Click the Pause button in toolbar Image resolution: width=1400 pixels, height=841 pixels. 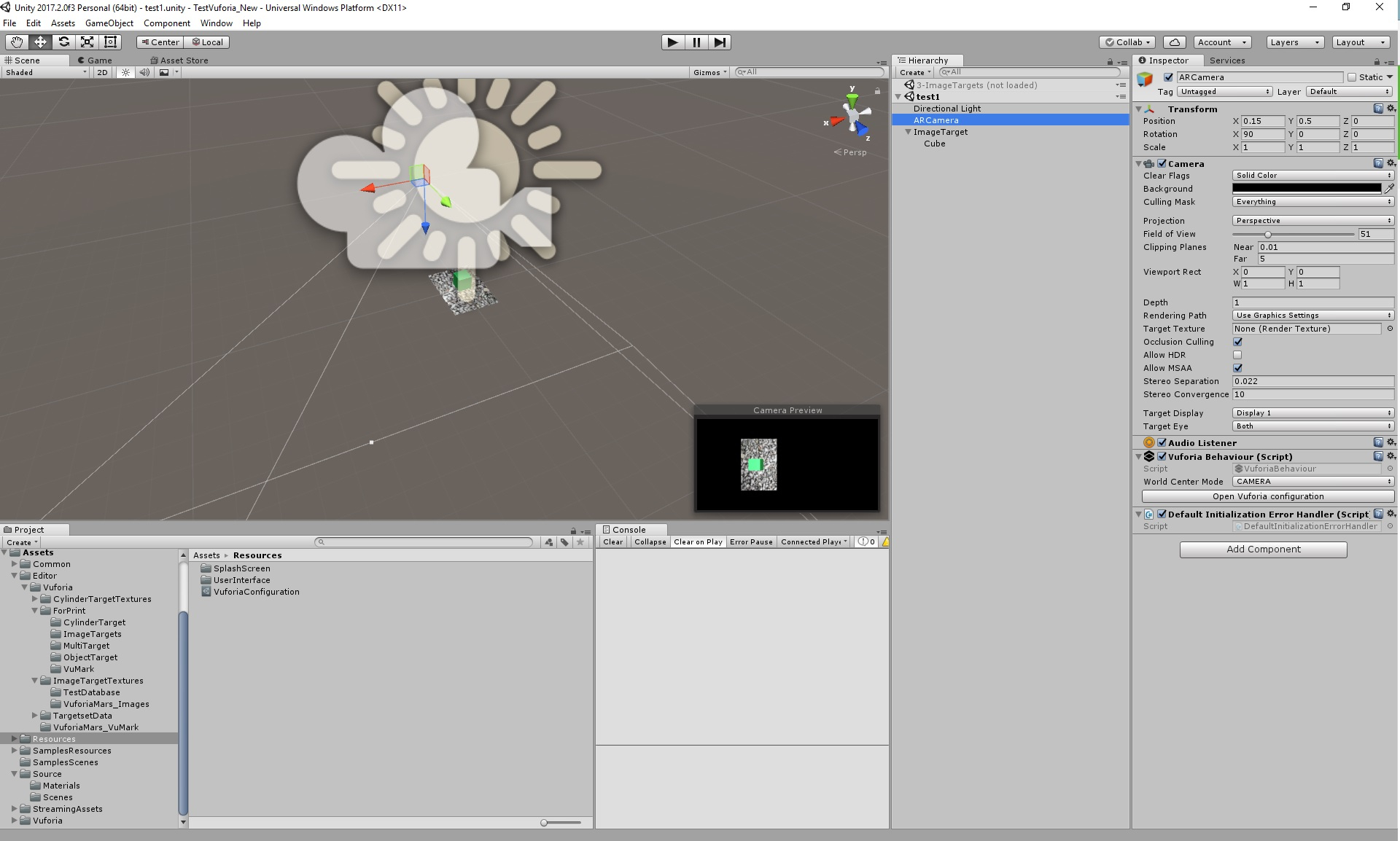click(697, 42)
